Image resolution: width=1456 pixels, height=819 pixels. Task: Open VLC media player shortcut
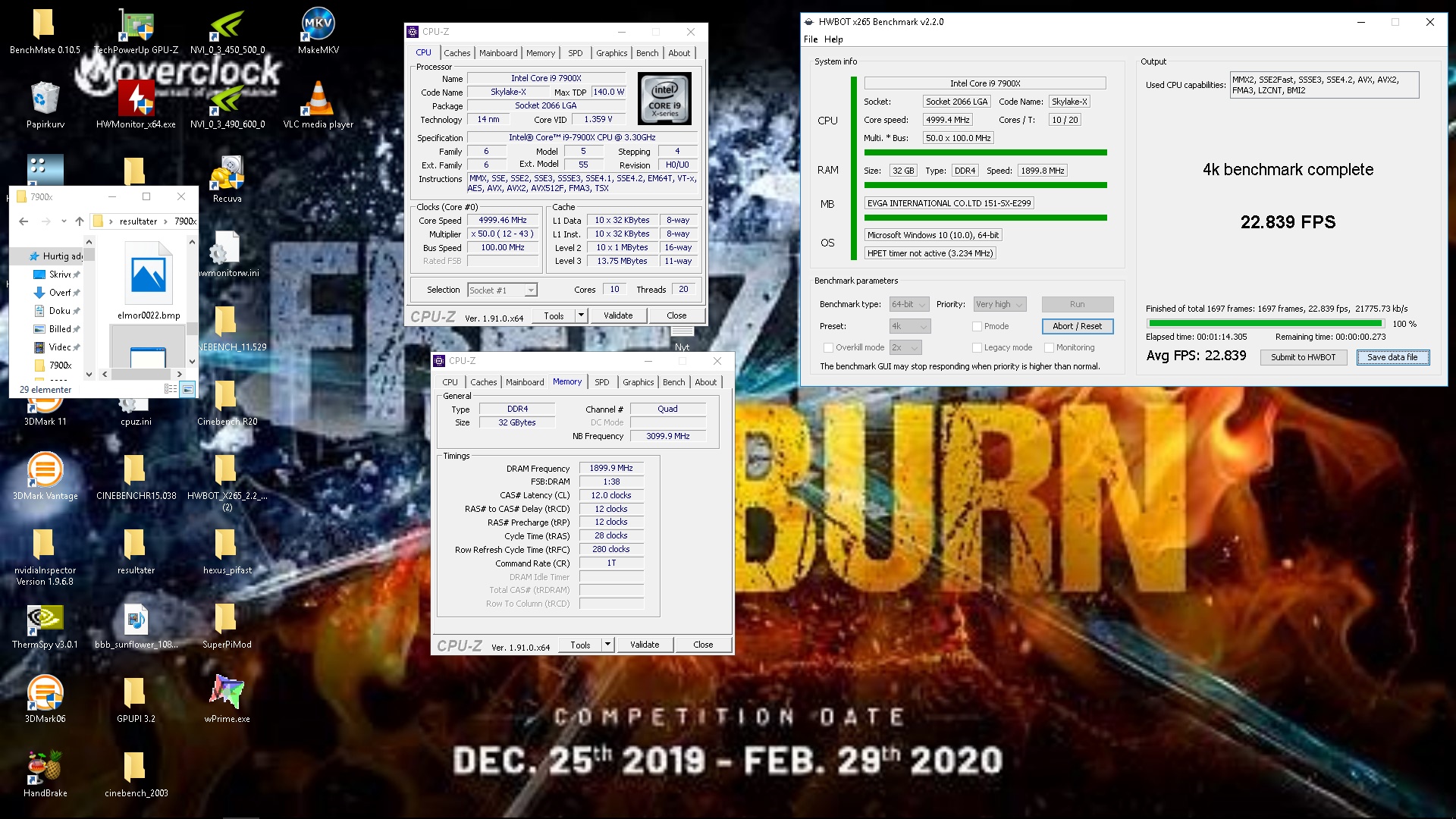[x=318, y=105]
